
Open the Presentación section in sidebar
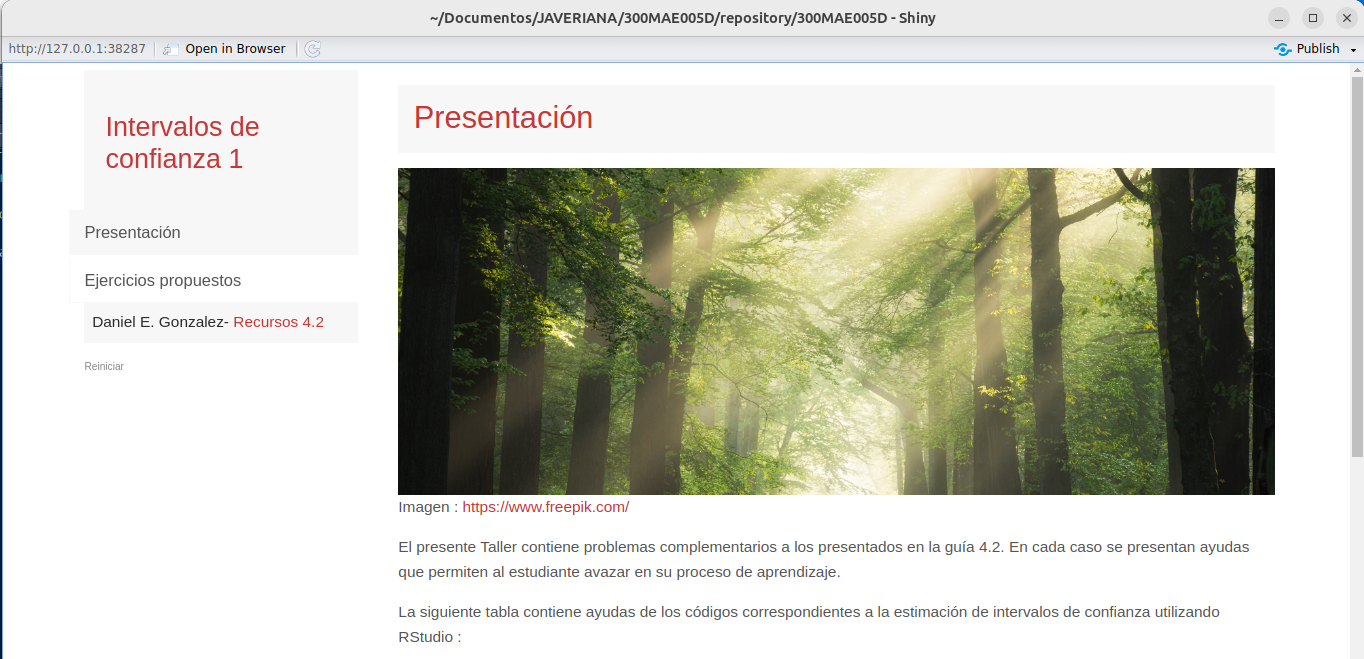(133, 232)
